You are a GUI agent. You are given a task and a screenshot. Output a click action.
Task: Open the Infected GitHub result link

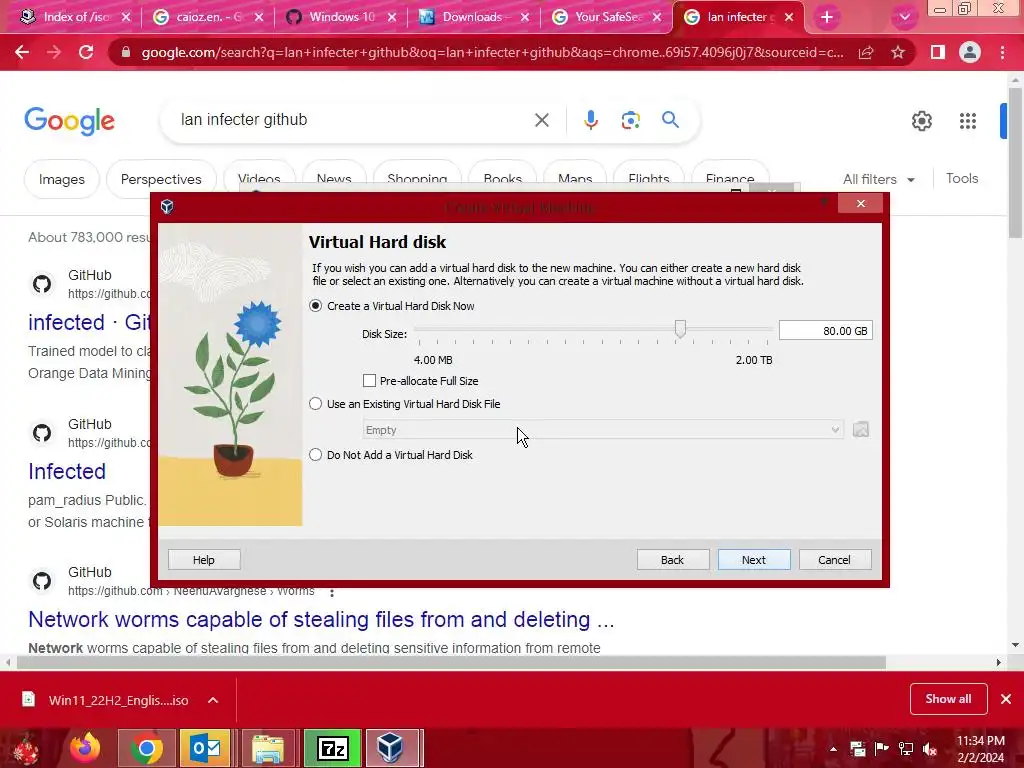tap(67, 471)
